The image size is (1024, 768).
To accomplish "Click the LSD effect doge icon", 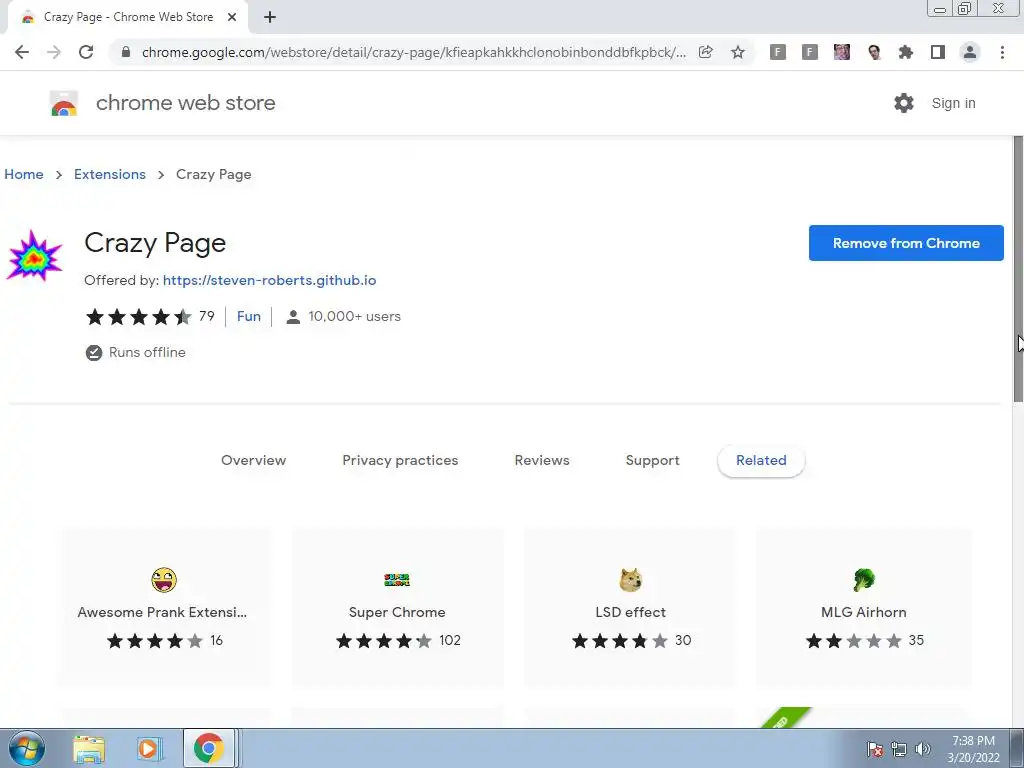I will 630,580.
